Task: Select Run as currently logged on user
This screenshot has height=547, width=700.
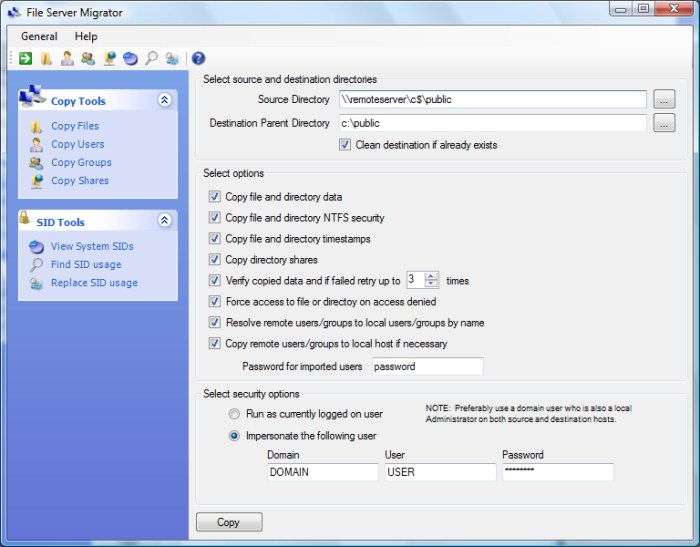Action: pyautogui.click(x=234, y=414)
